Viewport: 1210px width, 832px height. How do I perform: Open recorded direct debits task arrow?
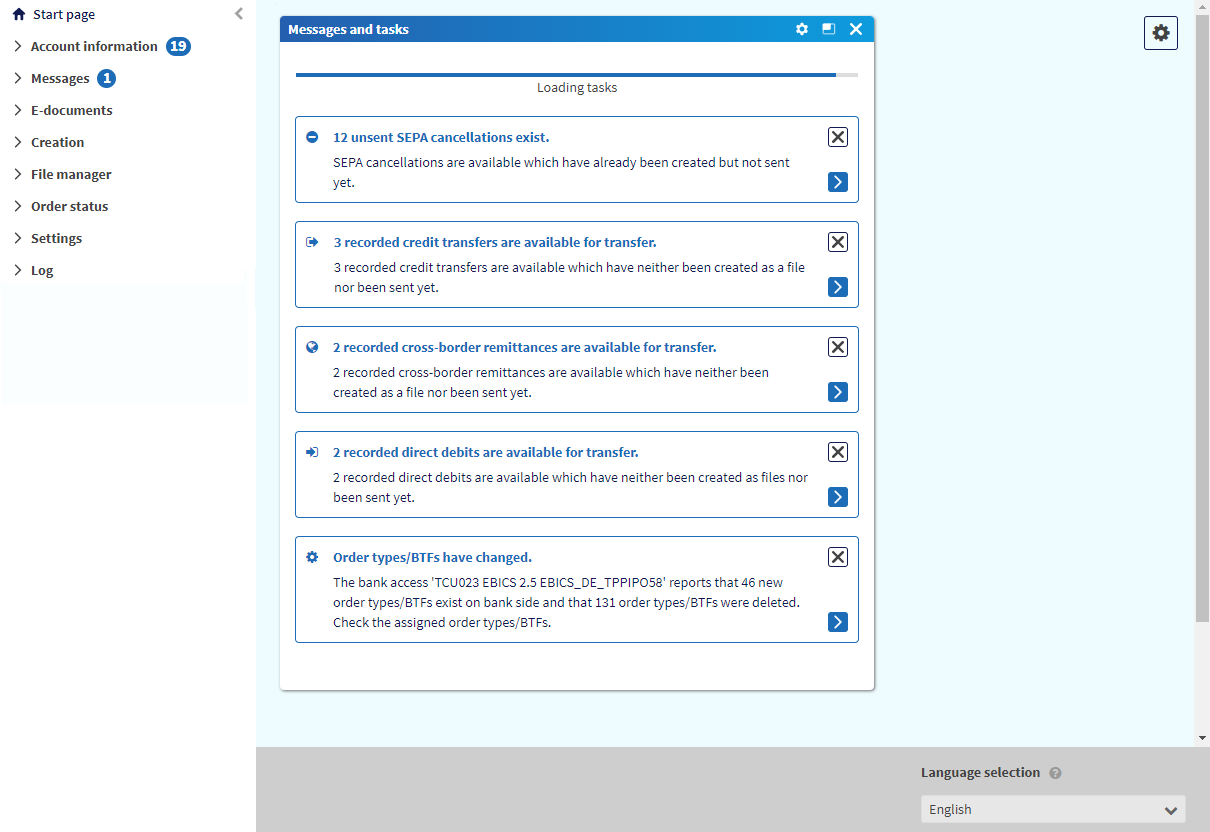tap(838, 497)
